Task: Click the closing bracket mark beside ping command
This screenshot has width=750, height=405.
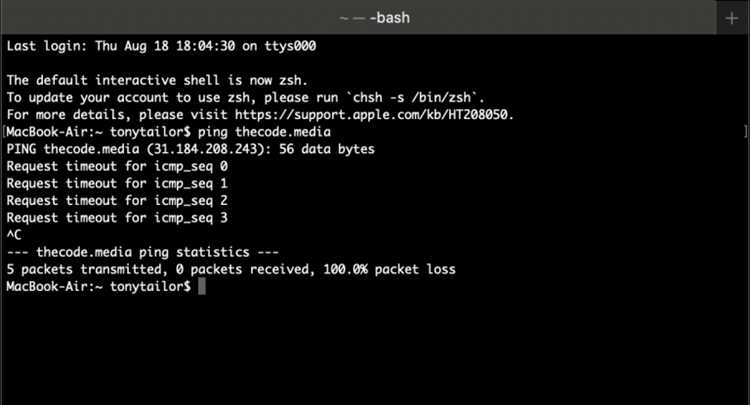Action: click(x=745, y=132)
